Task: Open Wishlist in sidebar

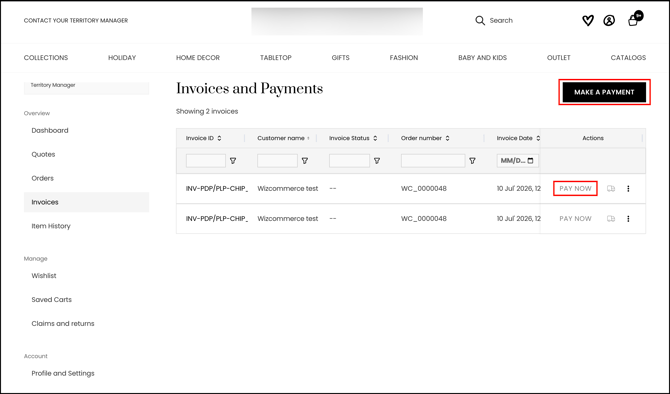Action: point(44,276)
